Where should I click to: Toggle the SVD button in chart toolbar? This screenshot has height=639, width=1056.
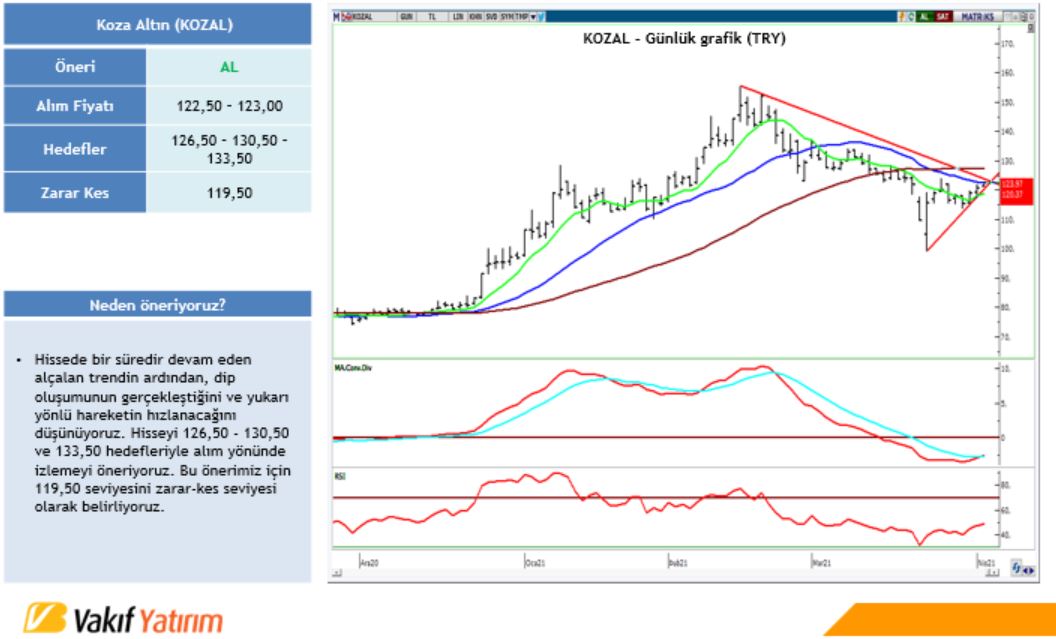(491, 16)
